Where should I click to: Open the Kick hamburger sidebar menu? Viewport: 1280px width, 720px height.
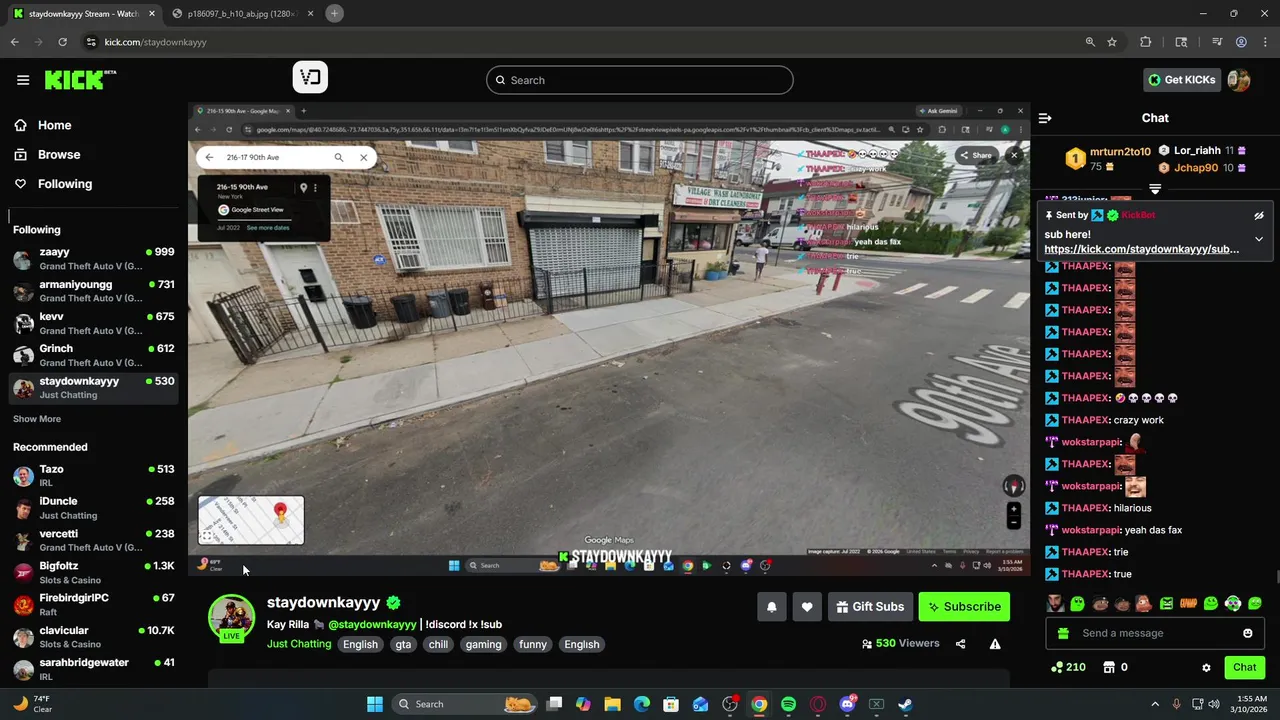[x=23, y=80]
